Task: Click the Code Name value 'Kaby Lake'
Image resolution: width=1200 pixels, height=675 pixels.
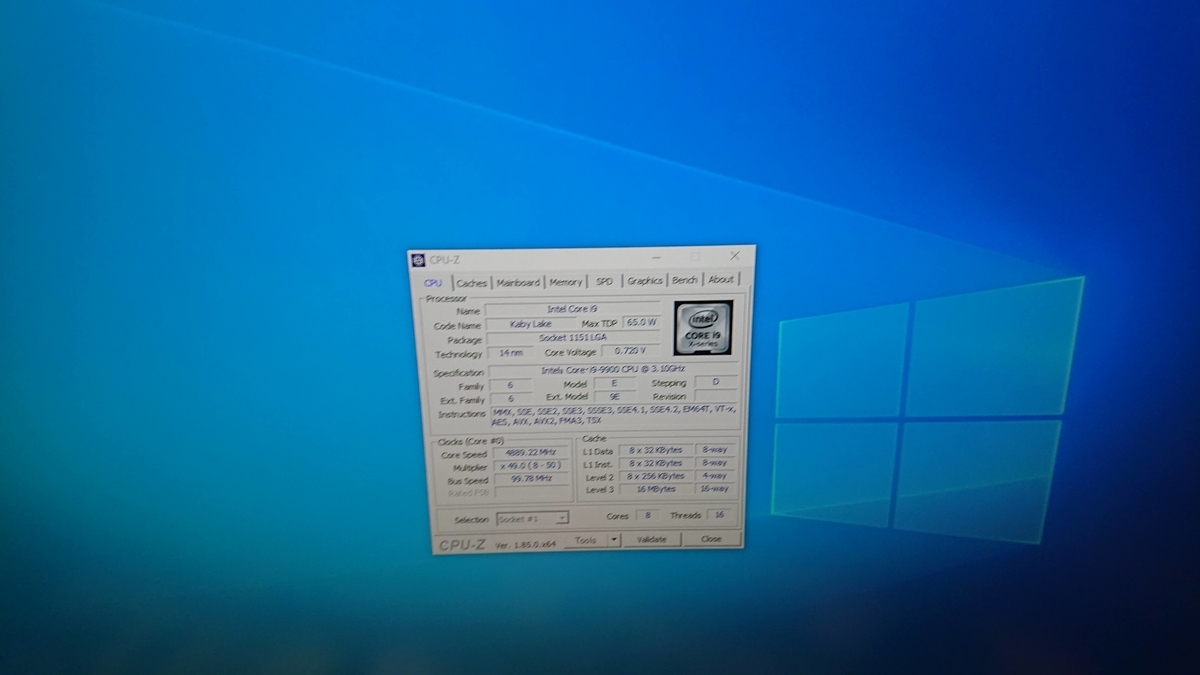Action: pyautogui.click(x=529, y=325)
